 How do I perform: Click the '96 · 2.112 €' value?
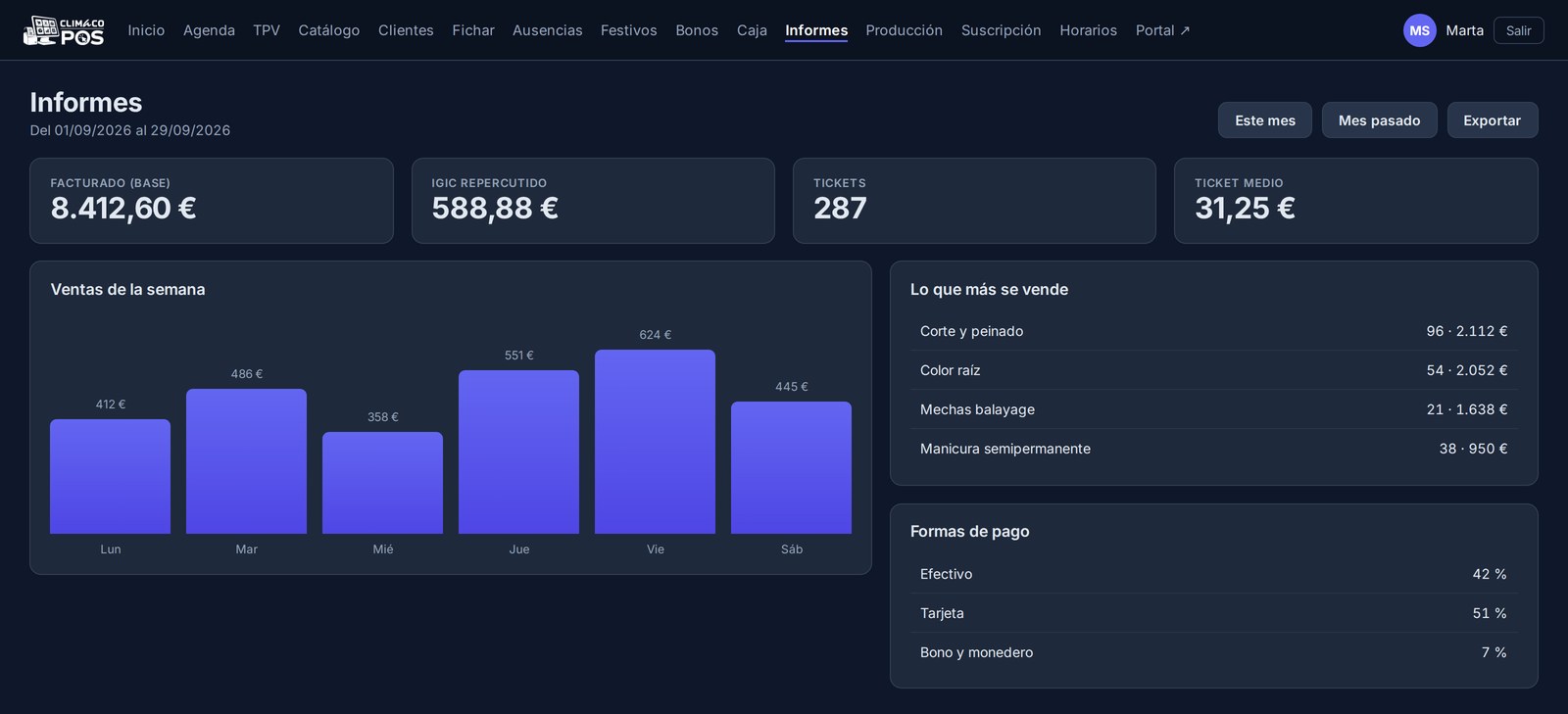(1467, 331)
